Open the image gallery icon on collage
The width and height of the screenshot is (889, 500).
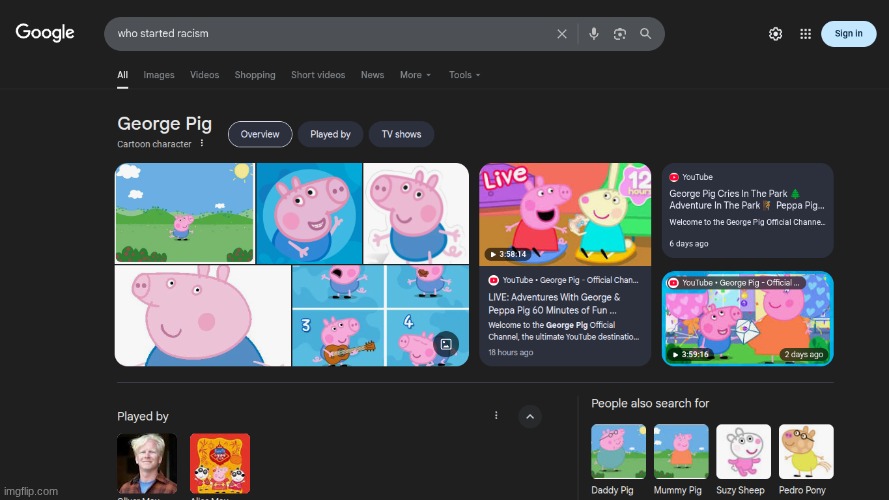pos(446,344)
